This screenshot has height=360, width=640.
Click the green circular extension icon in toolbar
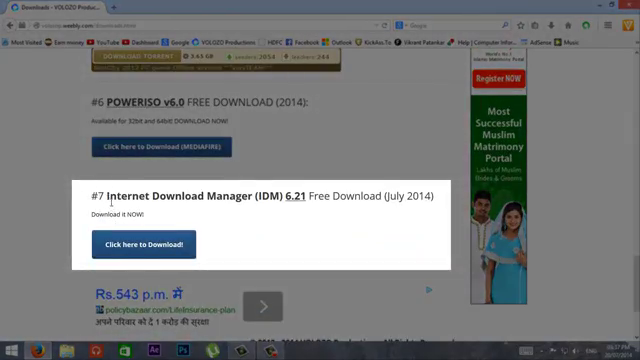[586, 25]
